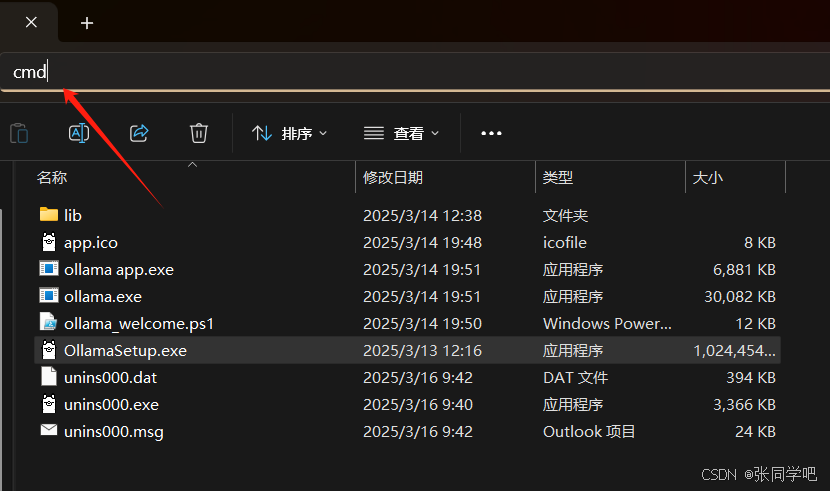
Task: Click the 30,082 KB size cell
Action: tap(740, 296)
